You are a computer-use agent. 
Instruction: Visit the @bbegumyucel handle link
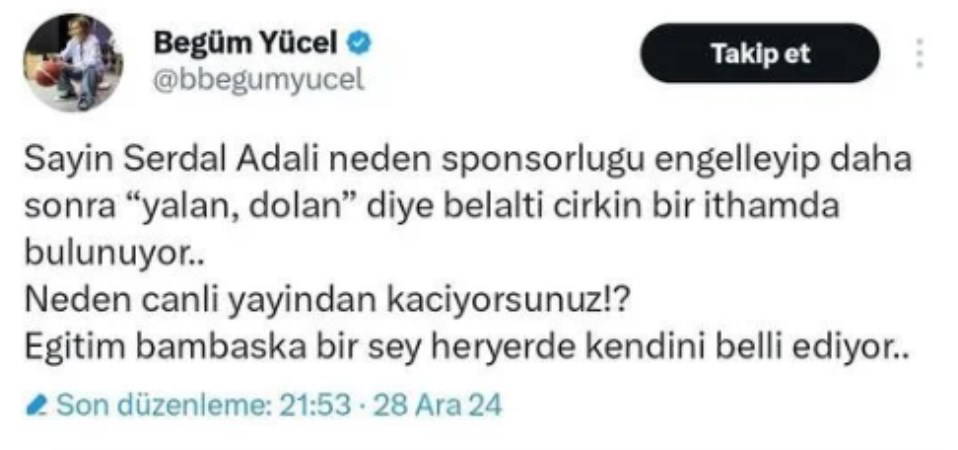point(258,79)
